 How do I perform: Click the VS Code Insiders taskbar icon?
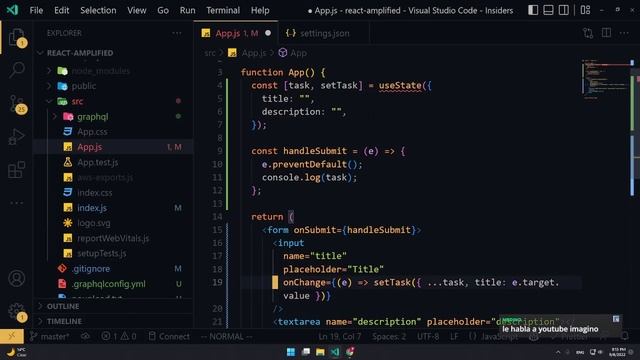coord(335,352)
